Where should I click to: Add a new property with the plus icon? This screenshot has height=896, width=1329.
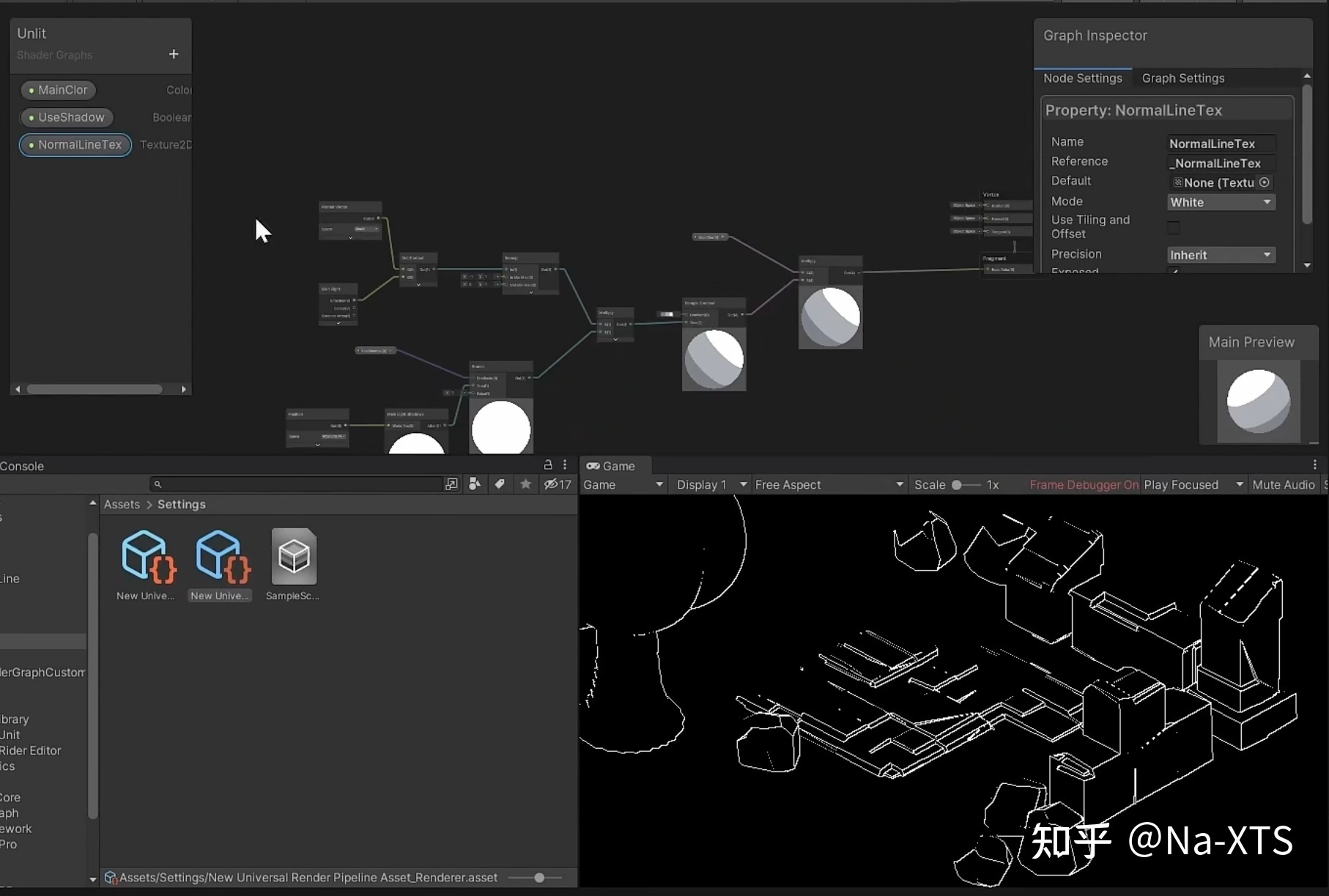(174, 54)
